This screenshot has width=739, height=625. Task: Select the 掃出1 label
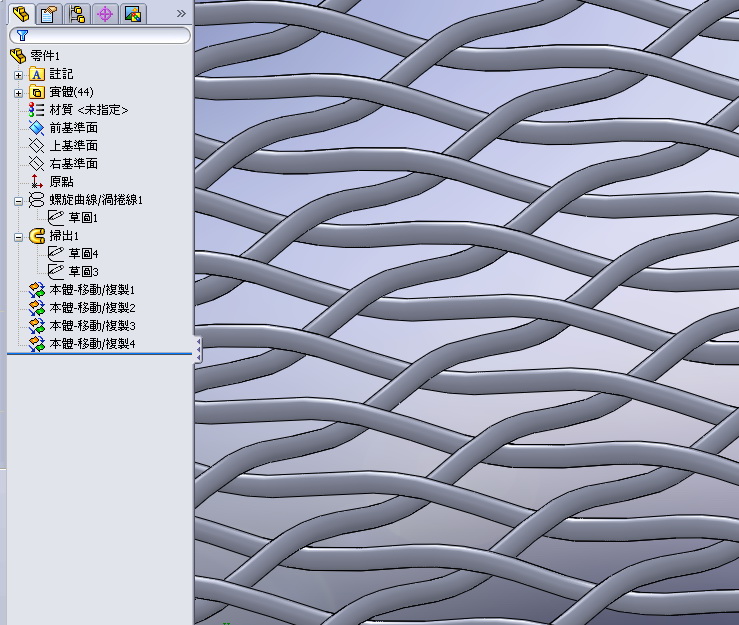[64, 236]
